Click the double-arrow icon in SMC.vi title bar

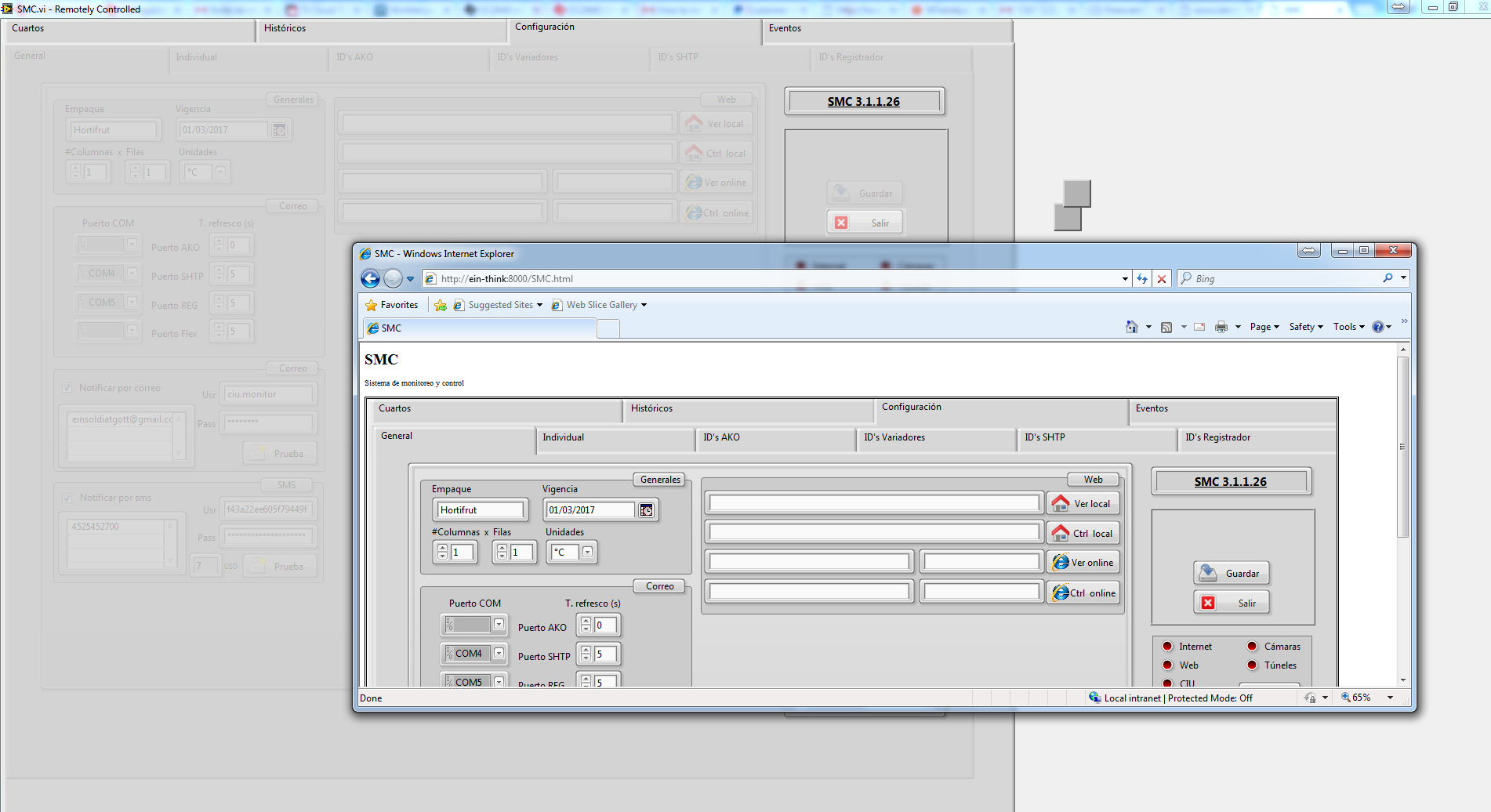1399,6
